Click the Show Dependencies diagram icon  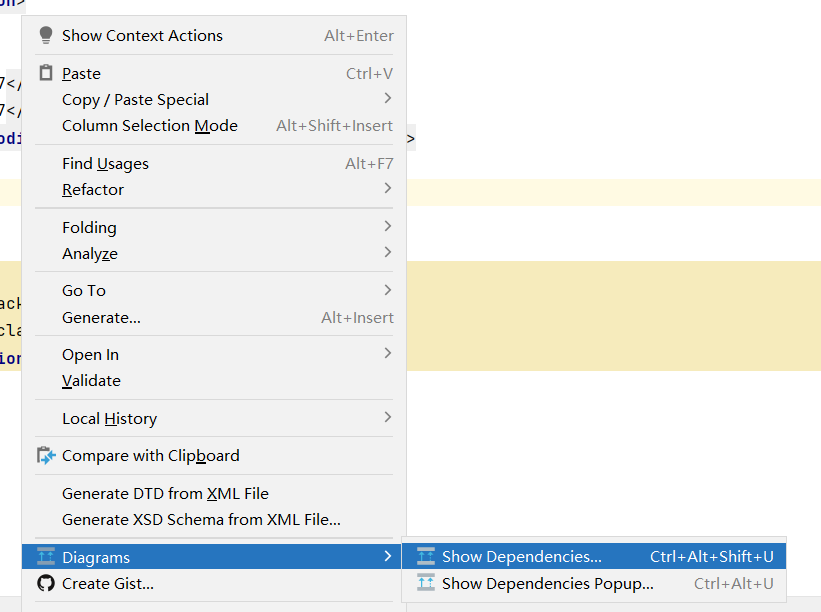[426, 556]
